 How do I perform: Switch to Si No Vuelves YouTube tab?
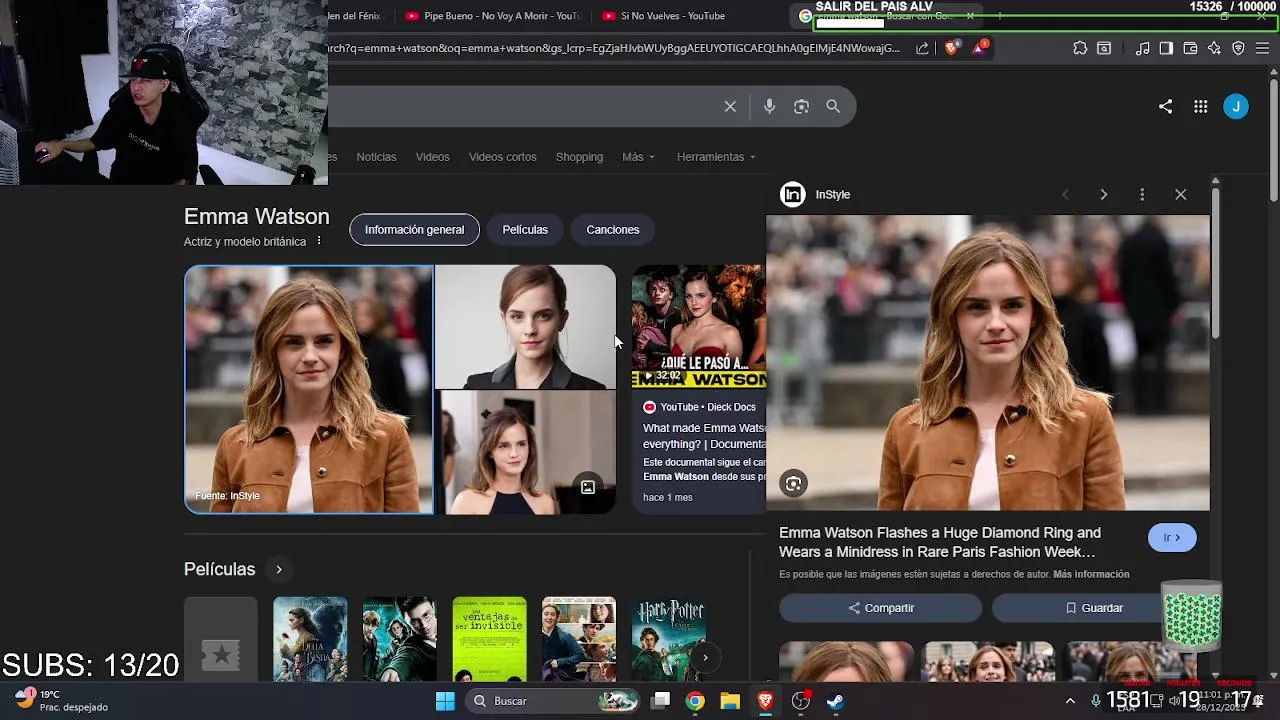[x=665, y=16]
